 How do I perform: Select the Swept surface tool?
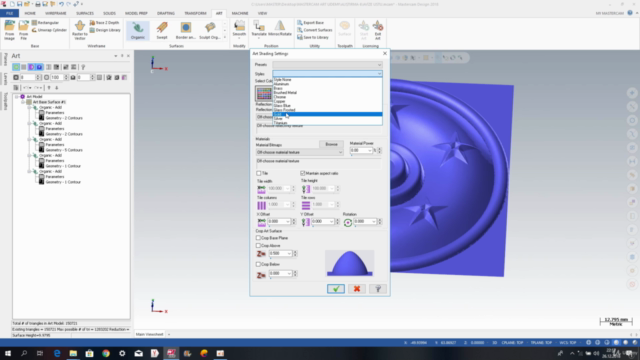[x=162, y=30]
